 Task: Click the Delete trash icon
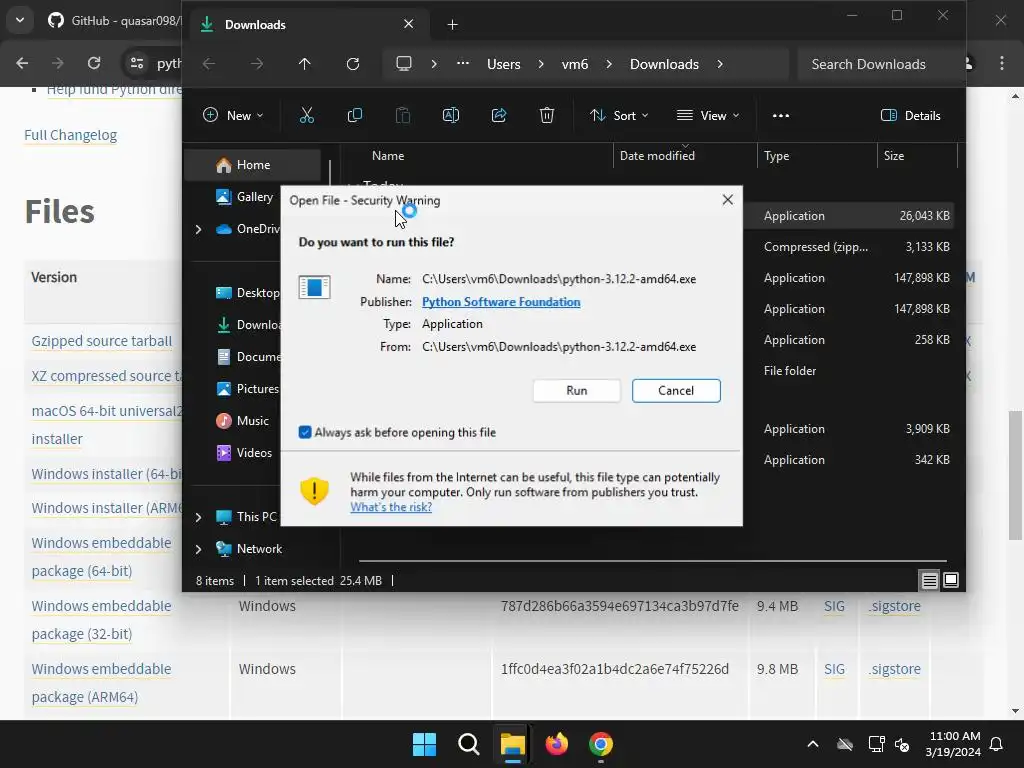coord(547,116)
